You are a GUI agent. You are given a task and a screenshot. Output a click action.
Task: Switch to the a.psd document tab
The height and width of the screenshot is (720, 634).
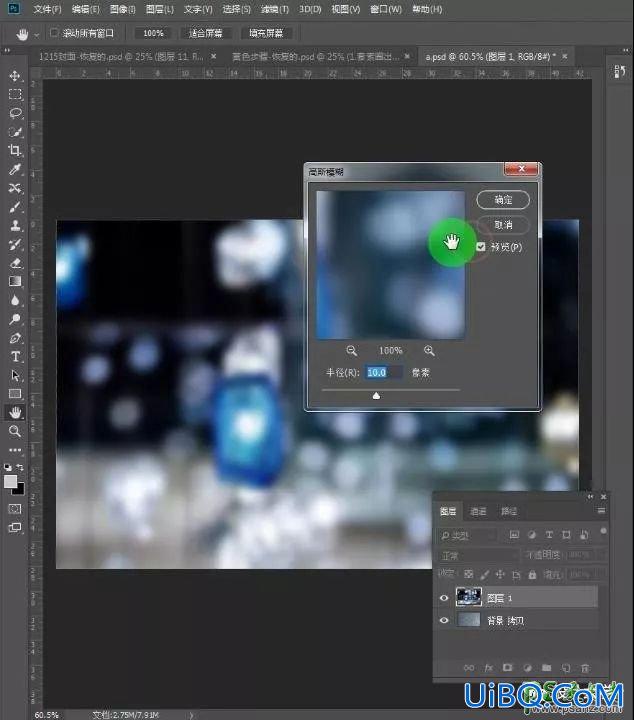click(x=490, y=56)
